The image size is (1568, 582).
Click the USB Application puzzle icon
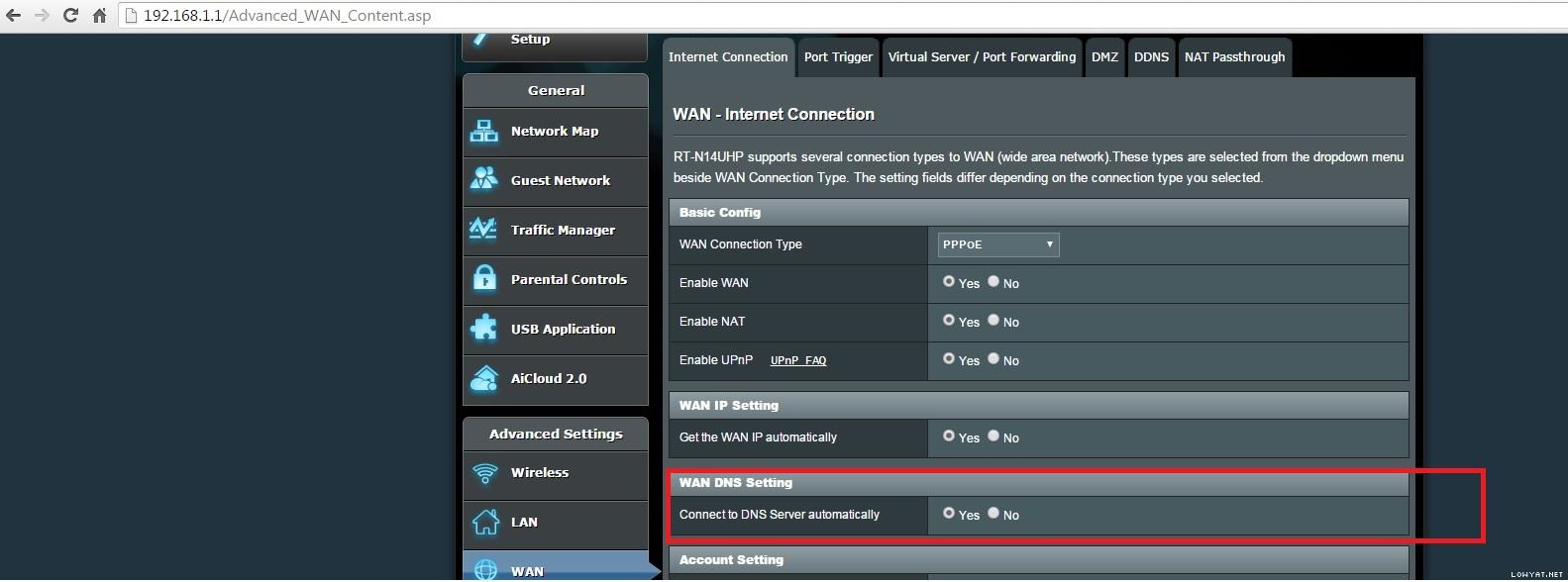point(484,329)
